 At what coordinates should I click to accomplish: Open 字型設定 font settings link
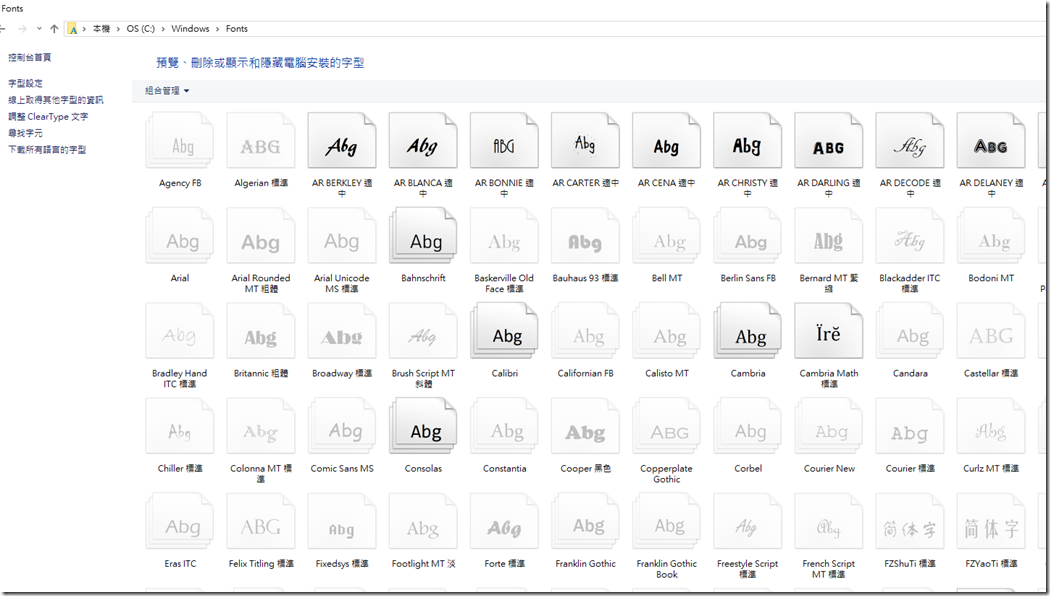tap(25, 83)
